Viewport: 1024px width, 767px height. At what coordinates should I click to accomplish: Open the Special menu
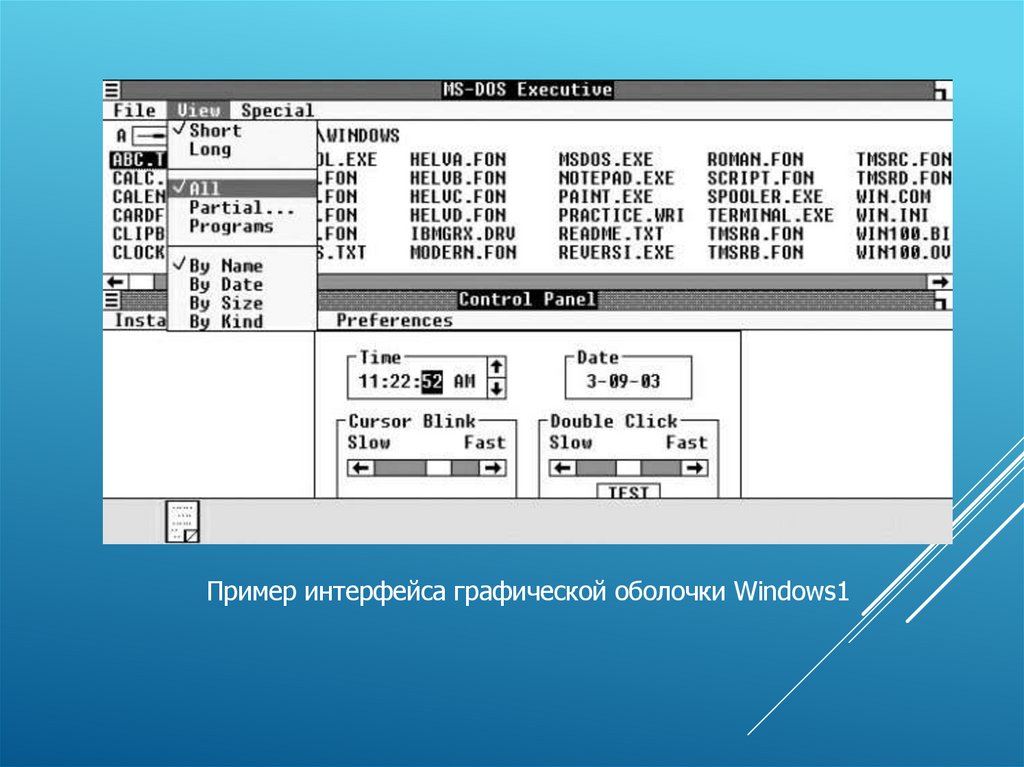[x=277, y=110]
